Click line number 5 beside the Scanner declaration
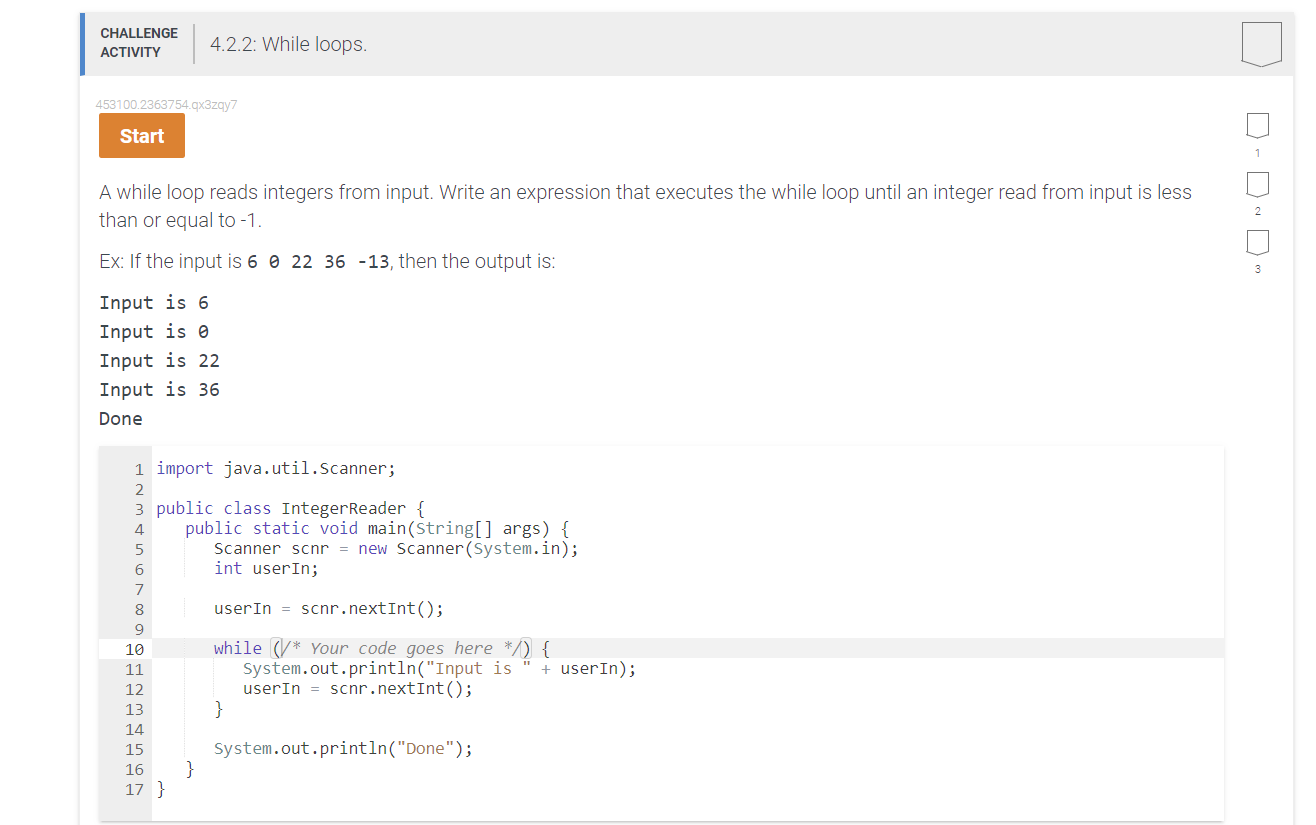Viewport: 1316px width, 825px height. (138, 548)
